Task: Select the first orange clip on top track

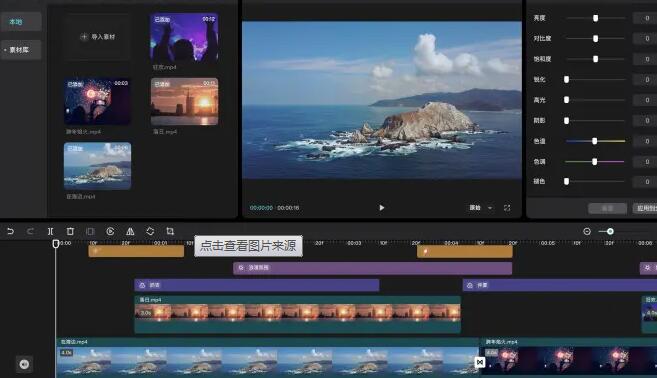Action: point(136,251)
